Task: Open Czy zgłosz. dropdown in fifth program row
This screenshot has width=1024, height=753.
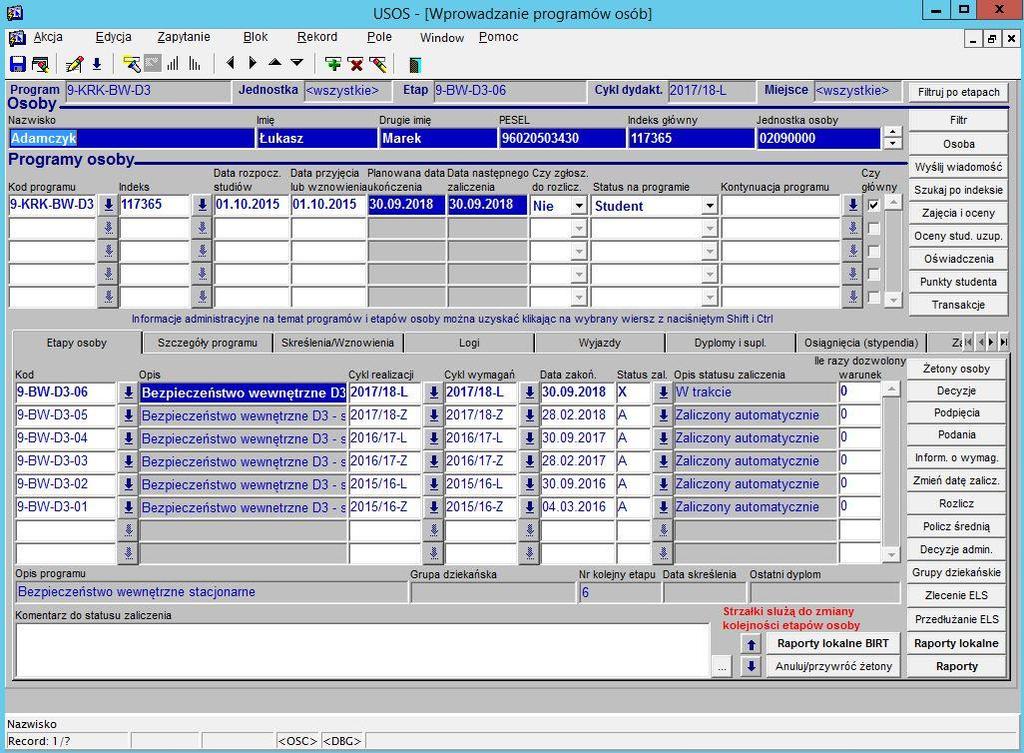Action: coord(578,297)
